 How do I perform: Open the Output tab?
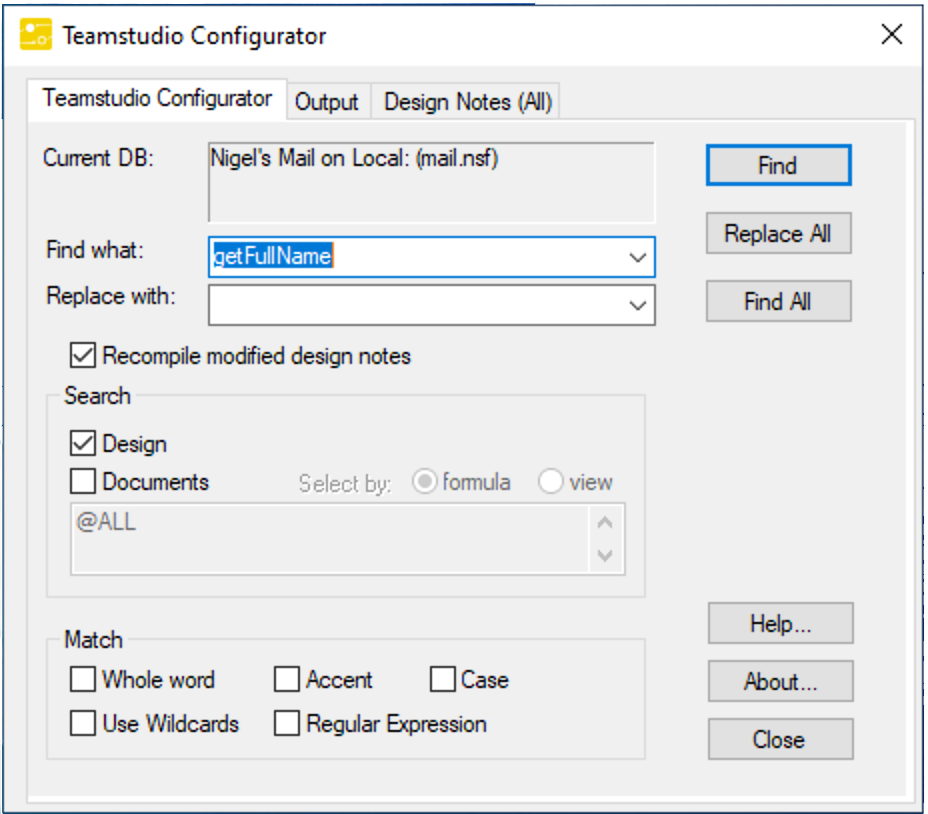(327, 102)
